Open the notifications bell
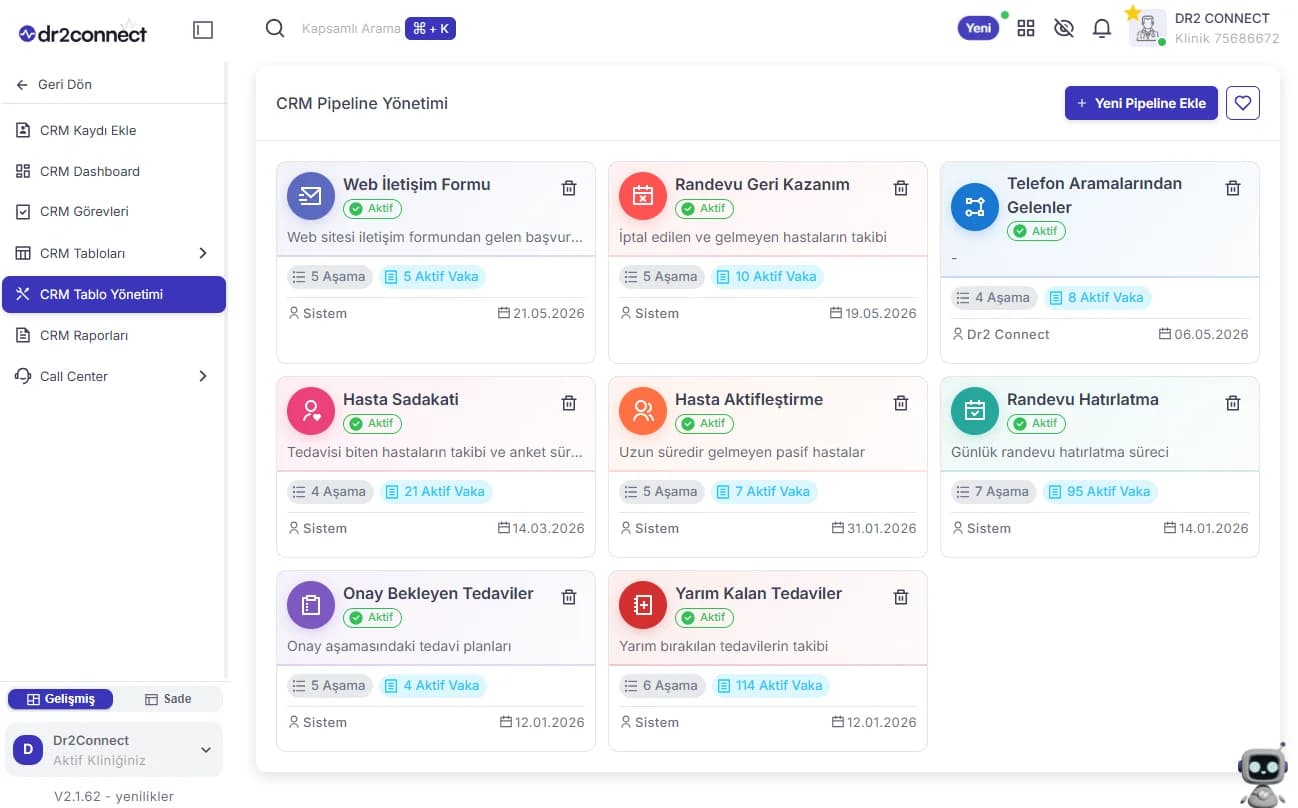The width and height of the screenshot is (1298, 808). click(x=1102, y=29)
